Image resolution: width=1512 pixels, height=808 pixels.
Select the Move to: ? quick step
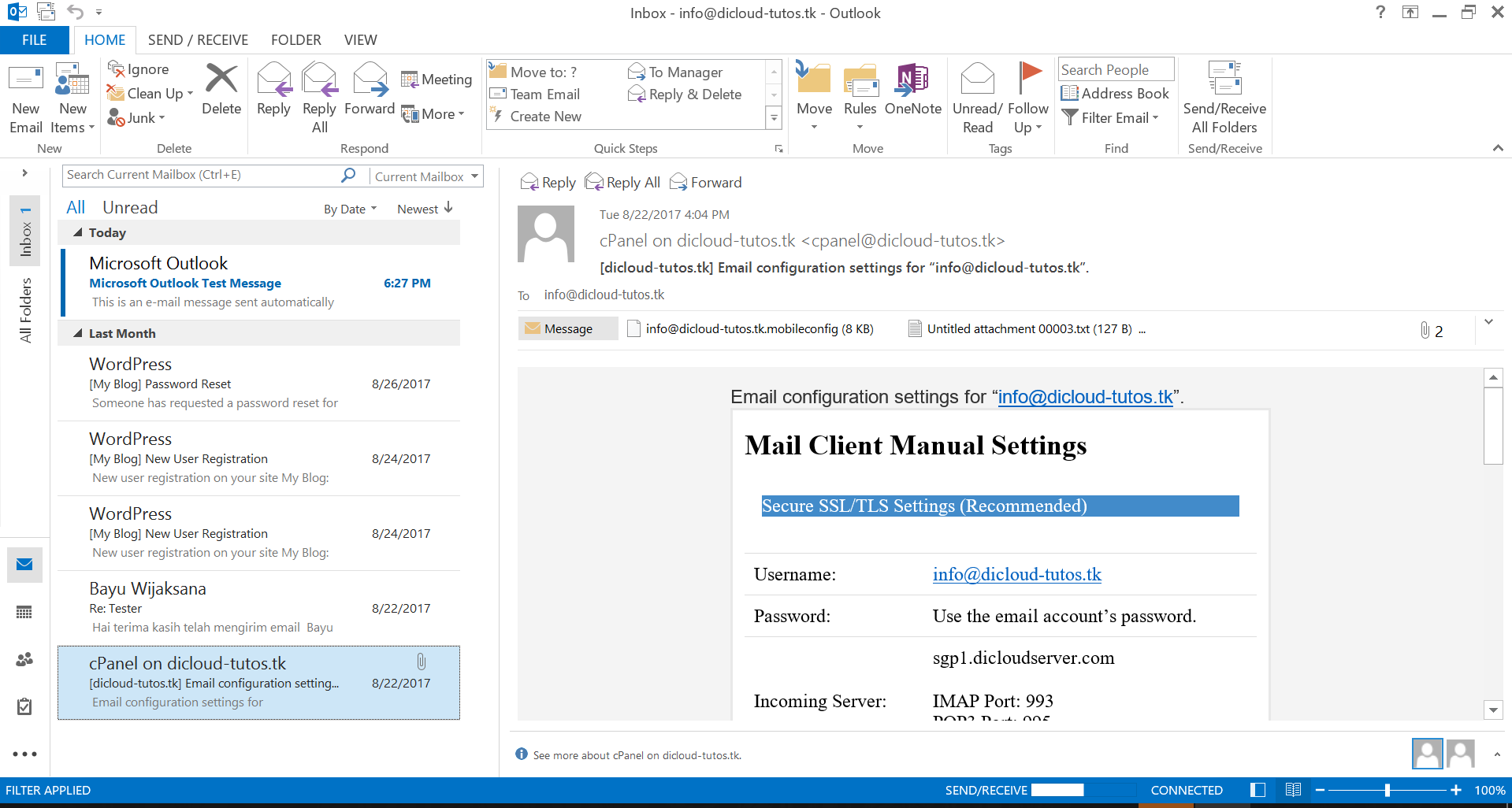point(533,72)
